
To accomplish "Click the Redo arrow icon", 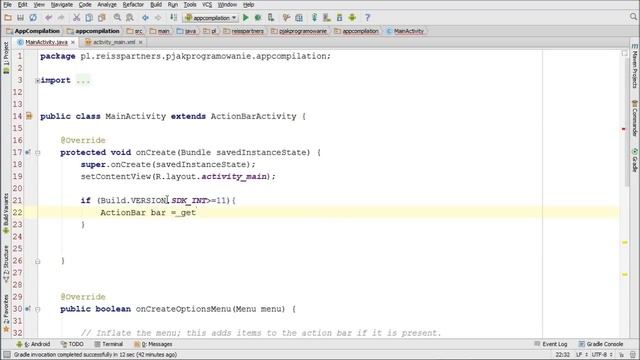I will 61,18.
